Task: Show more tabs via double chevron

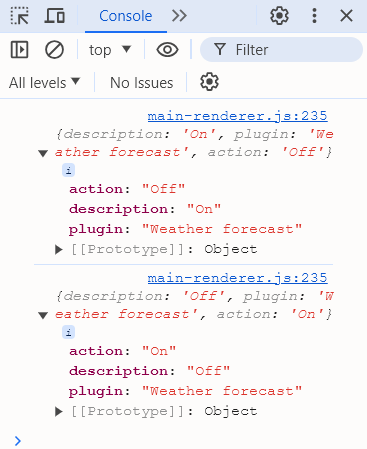Action: pos(179,16)
